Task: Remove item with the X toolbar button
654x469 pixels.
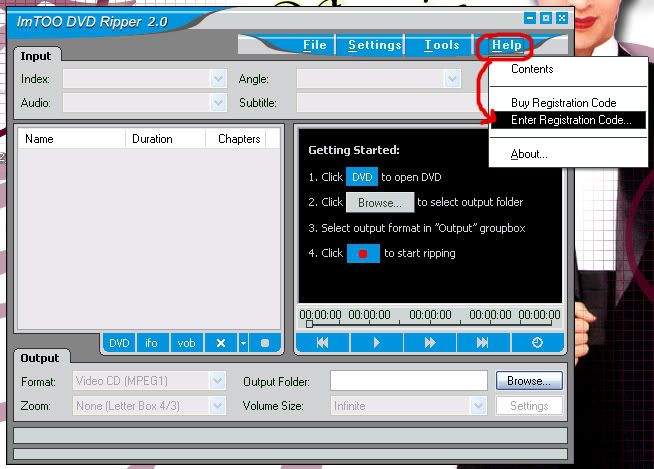Action: click(x=221, y=343)
